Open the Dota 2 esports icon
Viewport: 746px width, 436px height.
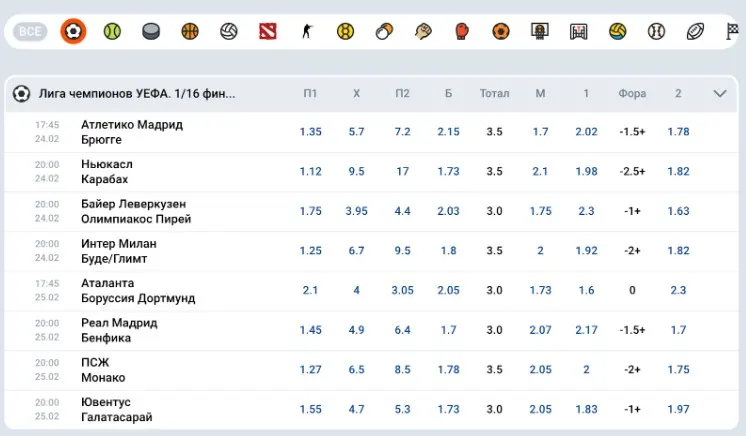pyautogui.click(x=267, y=31)
